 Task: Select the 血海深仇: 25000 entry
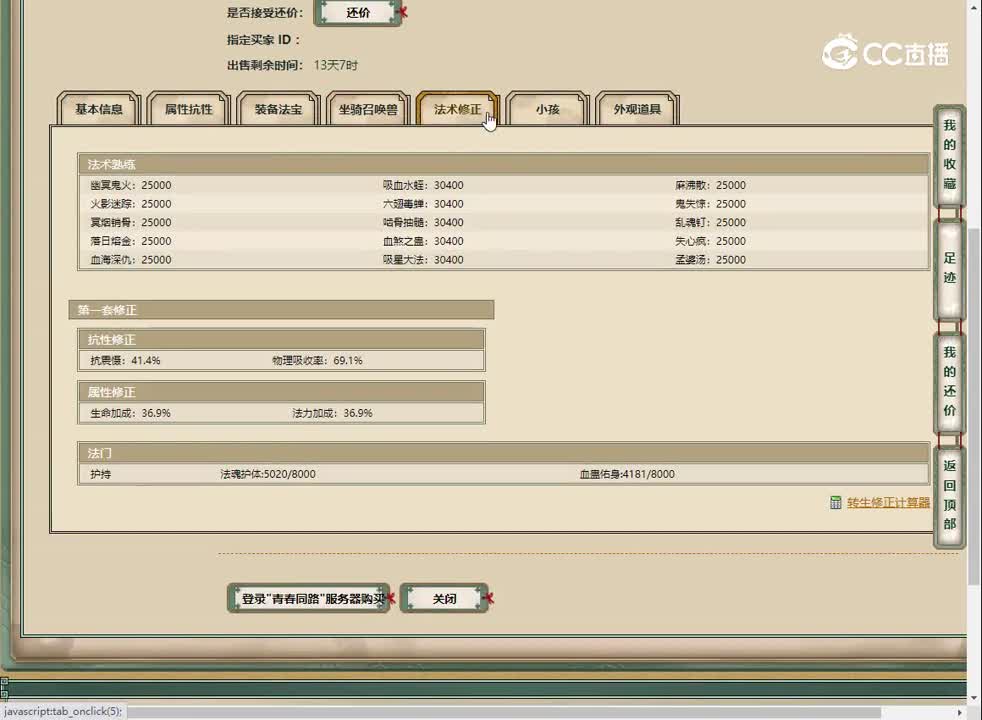click(130, 260)
